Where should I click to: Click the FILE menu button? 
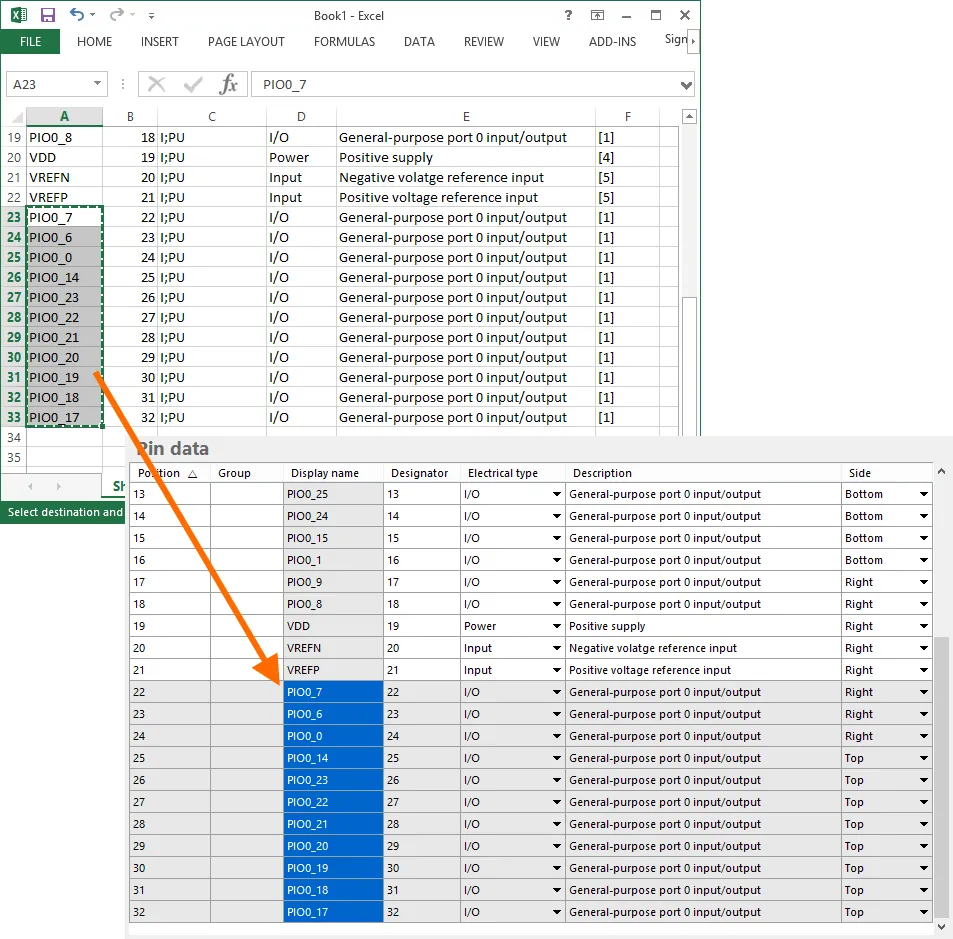[x=30, y=42]
